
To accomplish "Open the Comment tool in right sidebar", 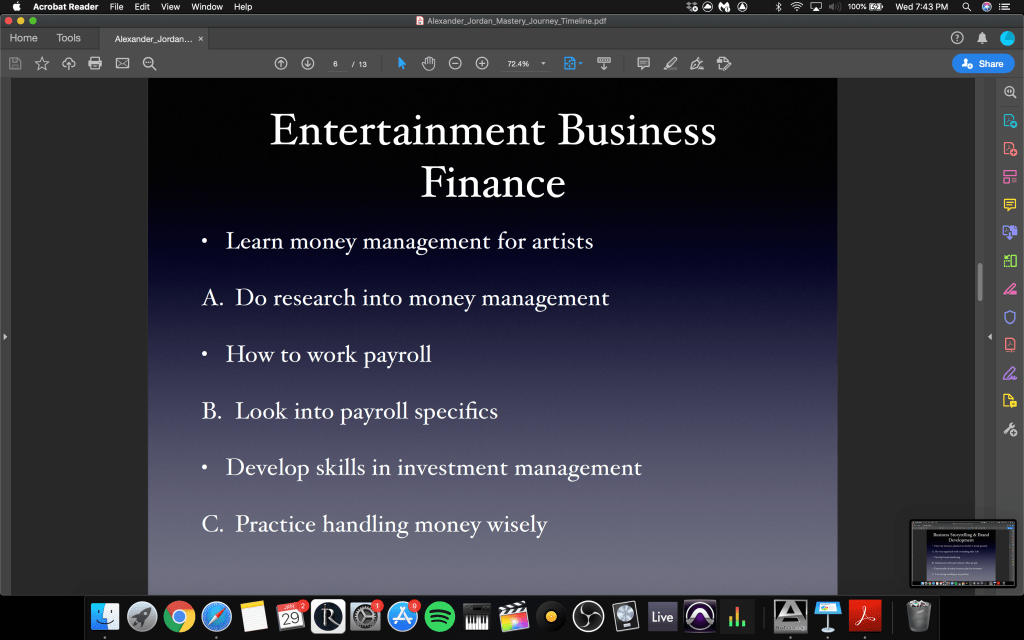I will (x=1010, y=205).
